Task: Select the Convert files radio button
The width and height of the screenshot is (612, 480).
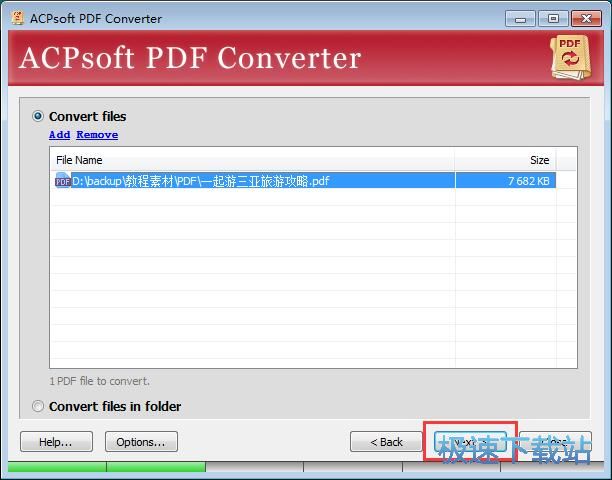Action: [38, 116]
